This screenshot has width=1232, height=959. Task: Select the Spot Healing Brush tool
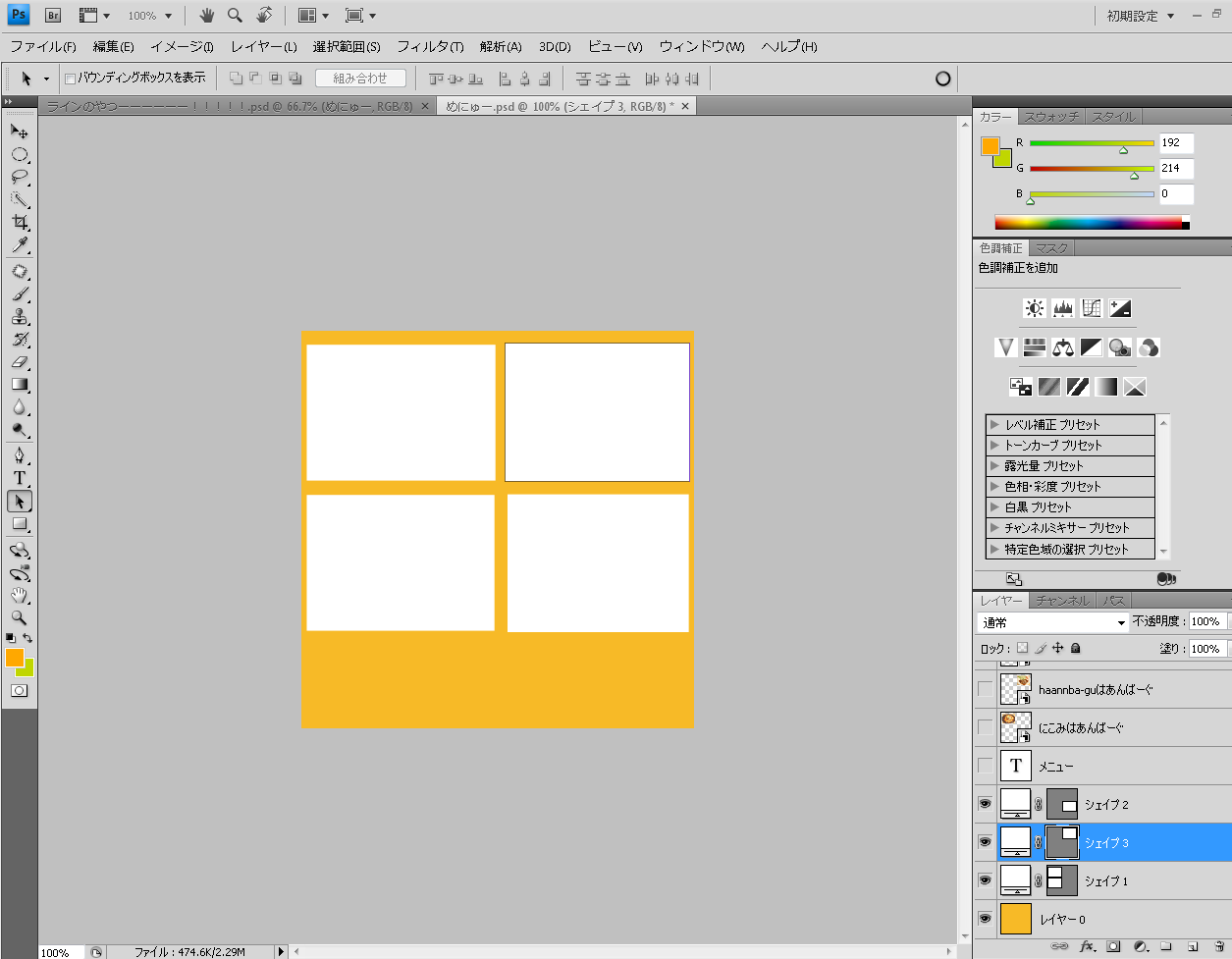click(x=20, y=272)
